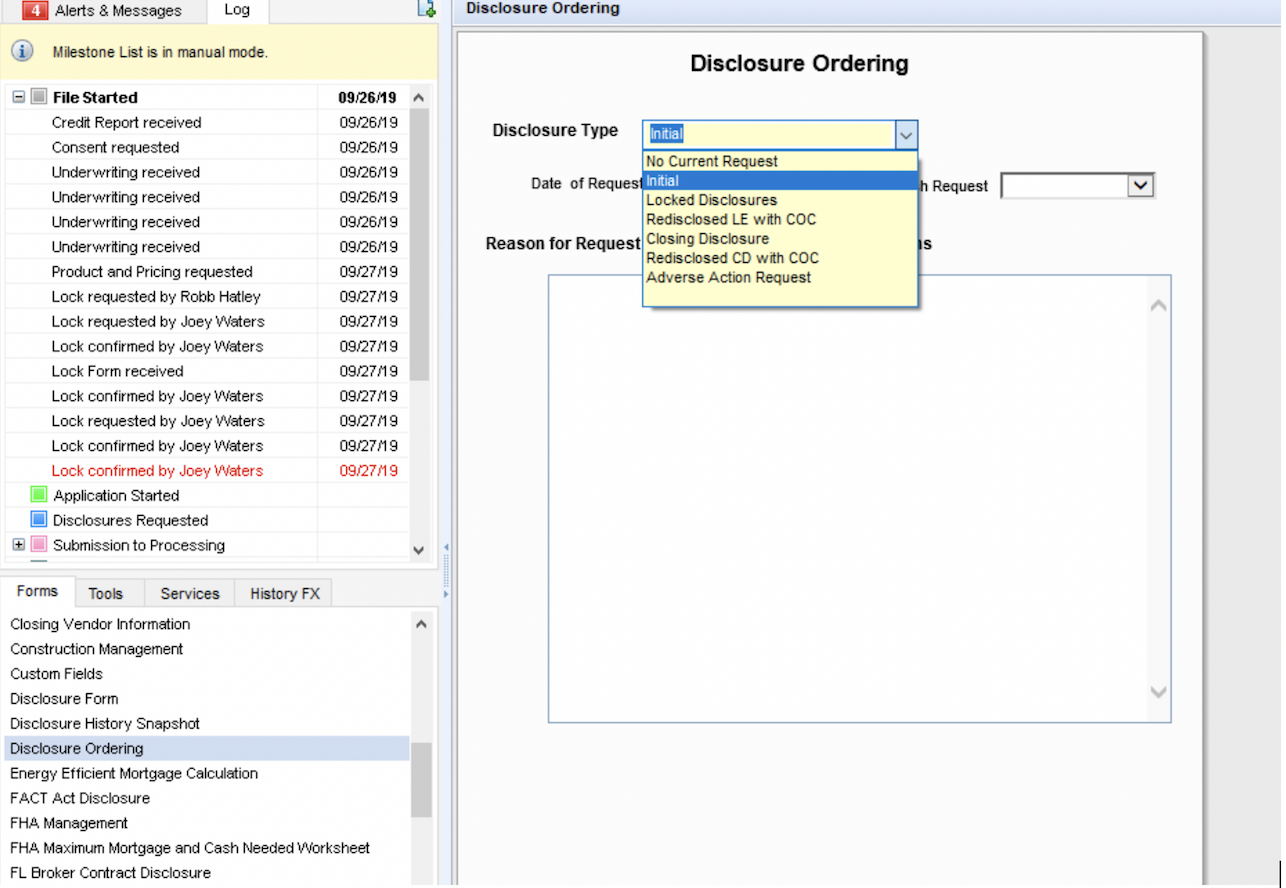Click the splitter collapse arrows between the panels

coord(446,570)
